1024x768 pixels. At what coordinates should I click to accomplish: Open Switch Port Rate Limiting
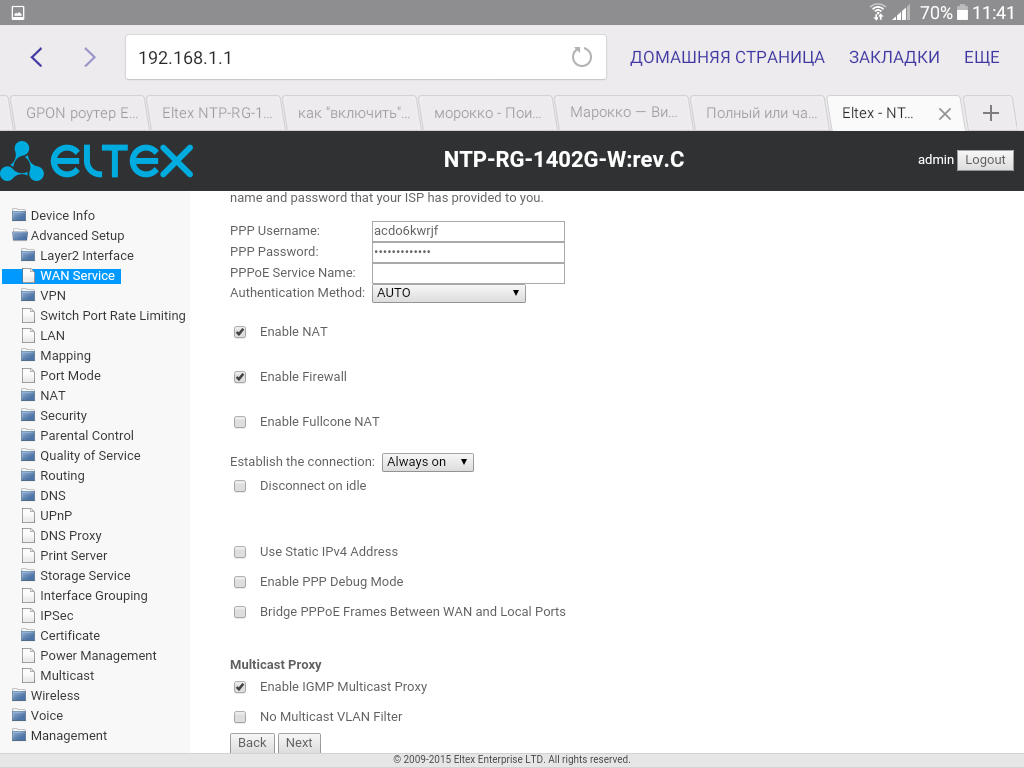tap(113, 315)
